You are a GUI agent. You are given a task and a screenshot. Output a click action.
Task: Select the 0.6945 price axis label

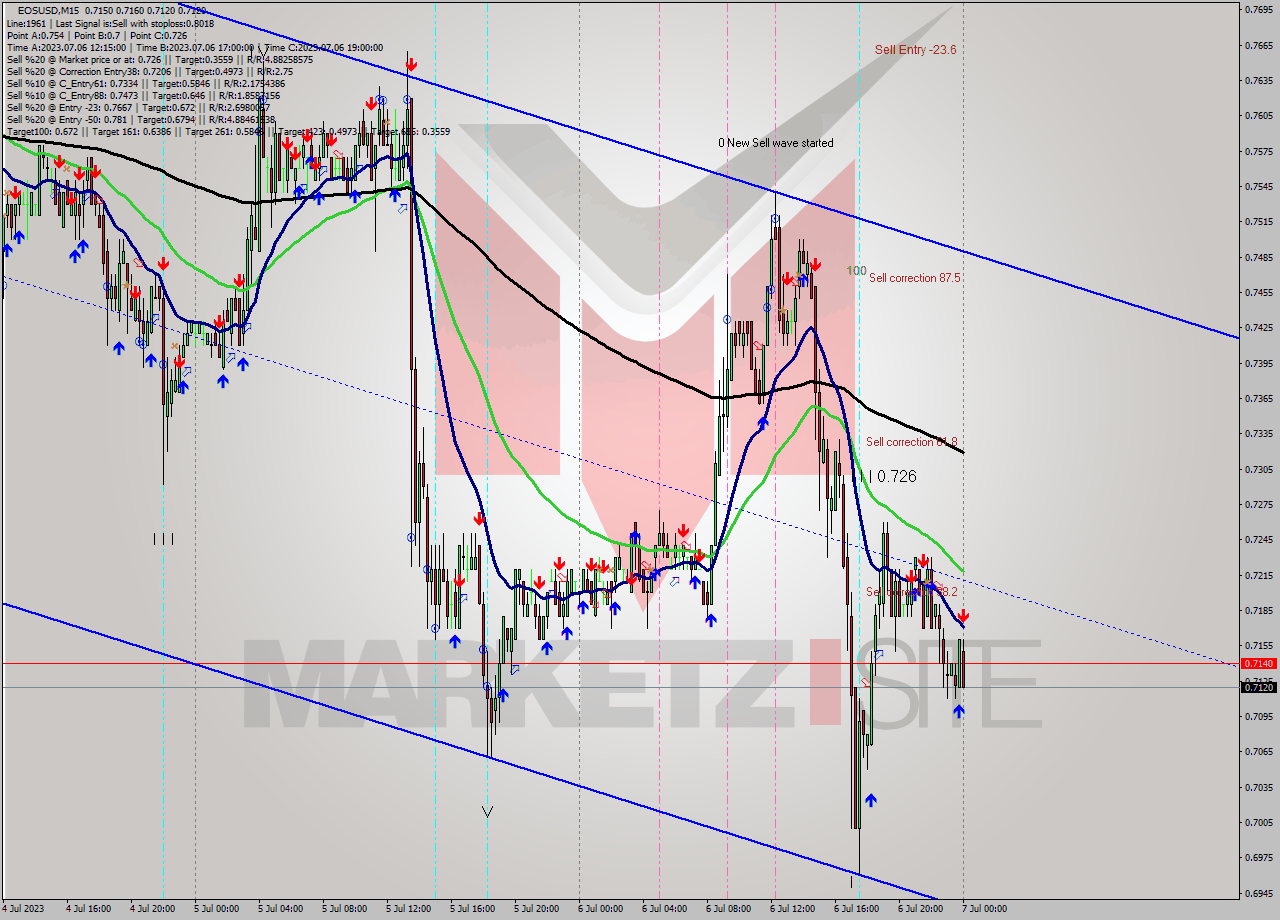pyautogui.click(x=1258, y=893)
